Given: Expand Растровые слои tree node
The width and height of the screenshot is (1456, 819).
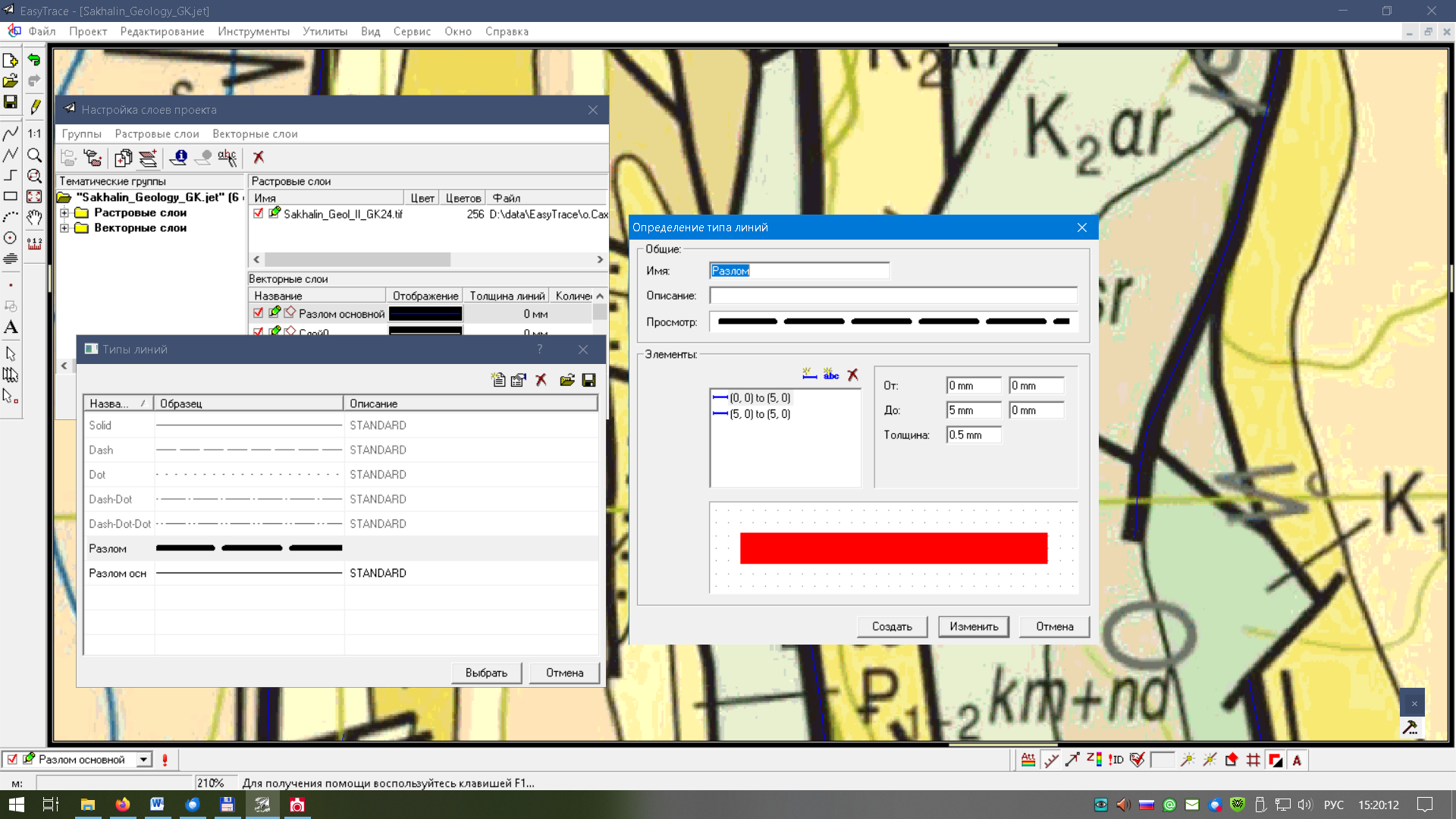Looking at the screenshot, I should click(x=64, y=213).
